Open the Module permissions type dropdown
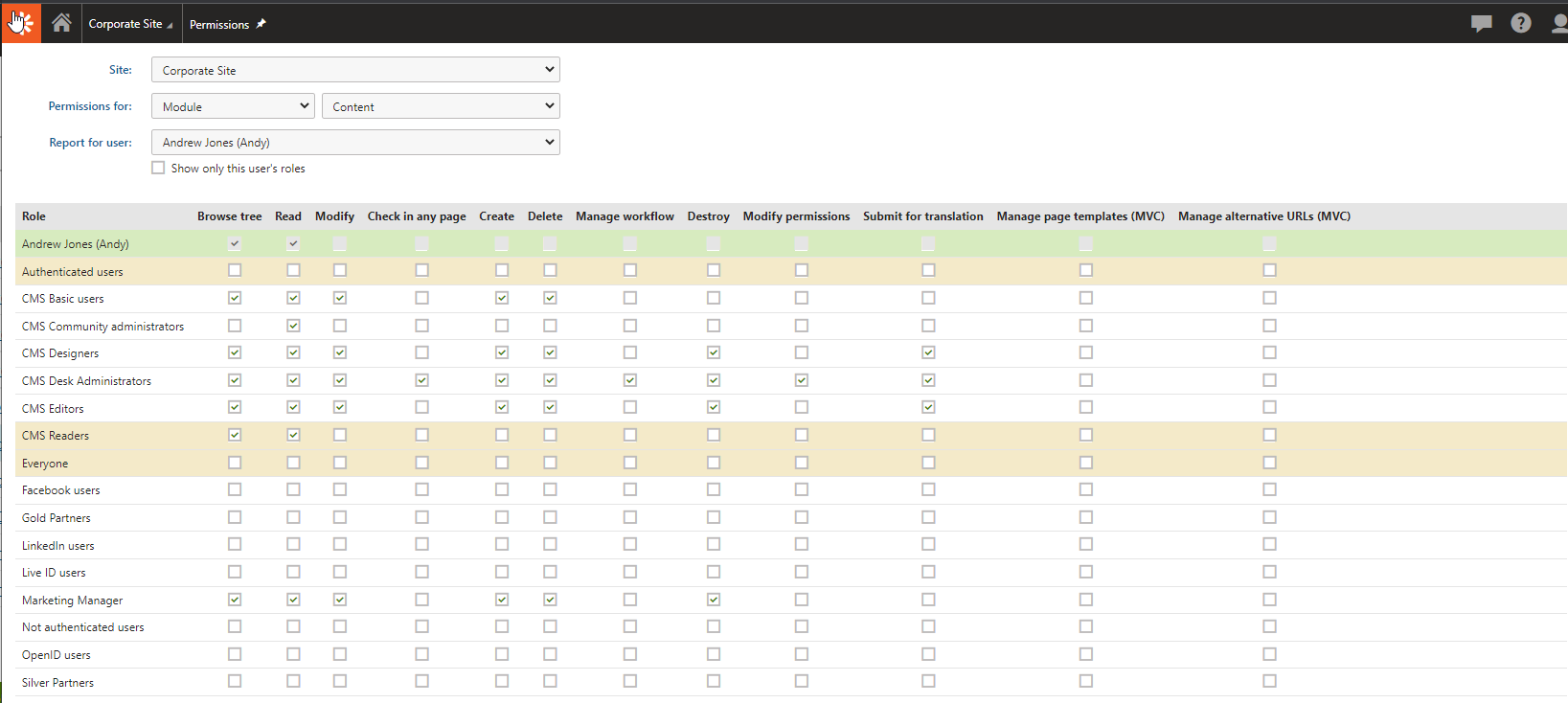1568x703 pixels. (x=233, y=106)
